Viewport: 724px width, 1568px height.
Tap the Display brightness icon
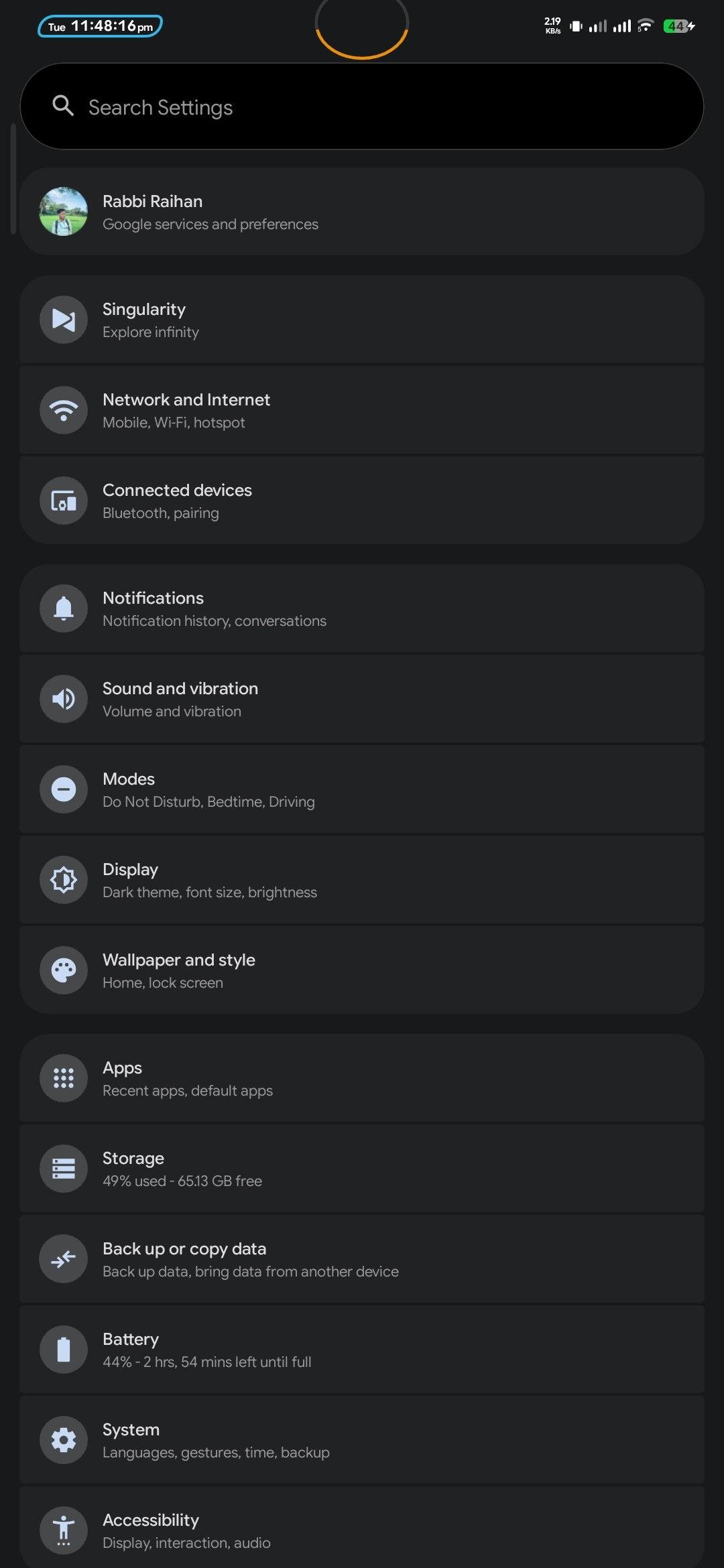pos(64,880)
